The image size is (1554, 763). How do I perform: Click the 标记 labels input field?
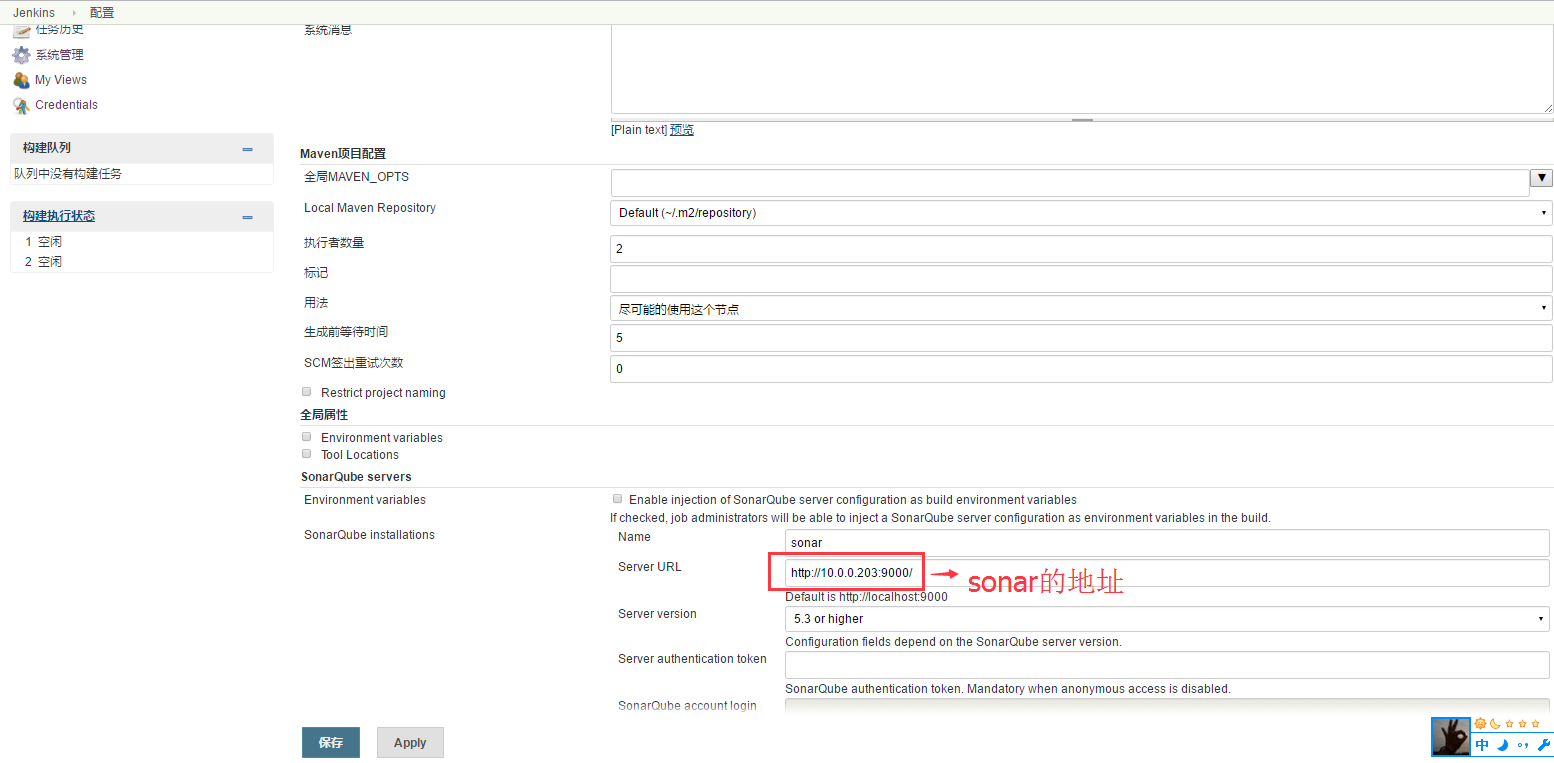coord(1081,279)
